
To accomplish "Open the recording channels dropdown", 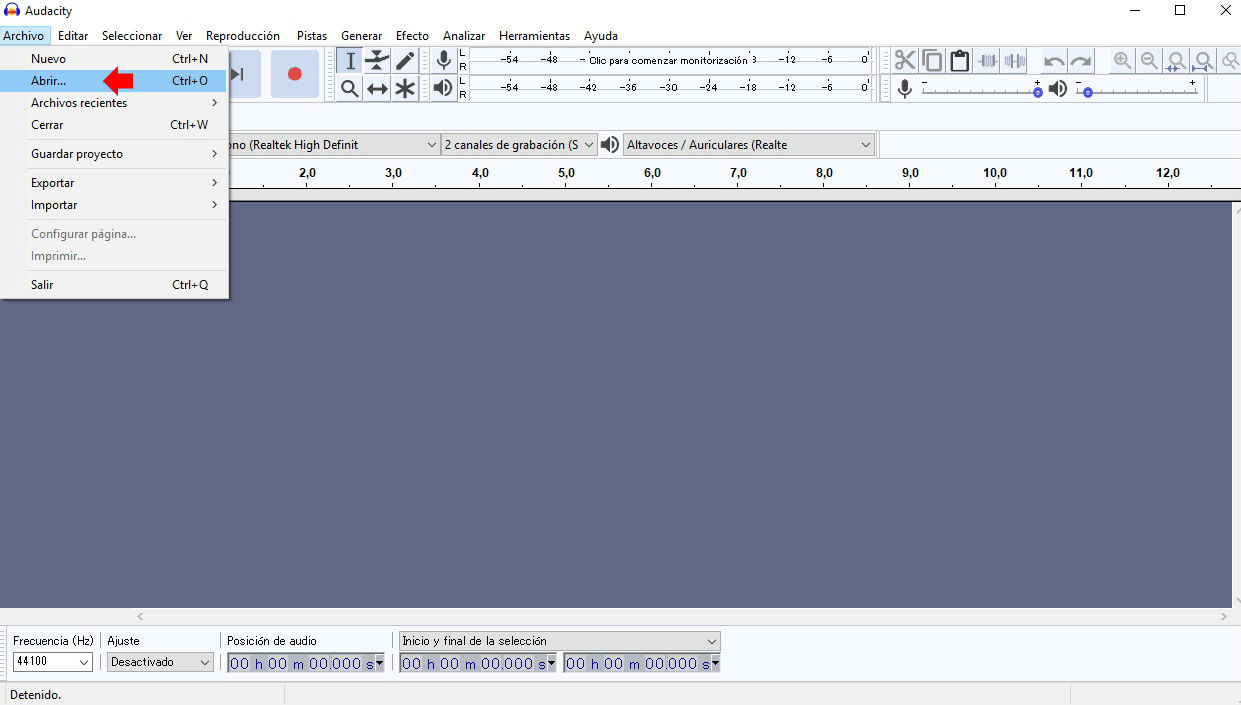I will [x=519, y=145].
